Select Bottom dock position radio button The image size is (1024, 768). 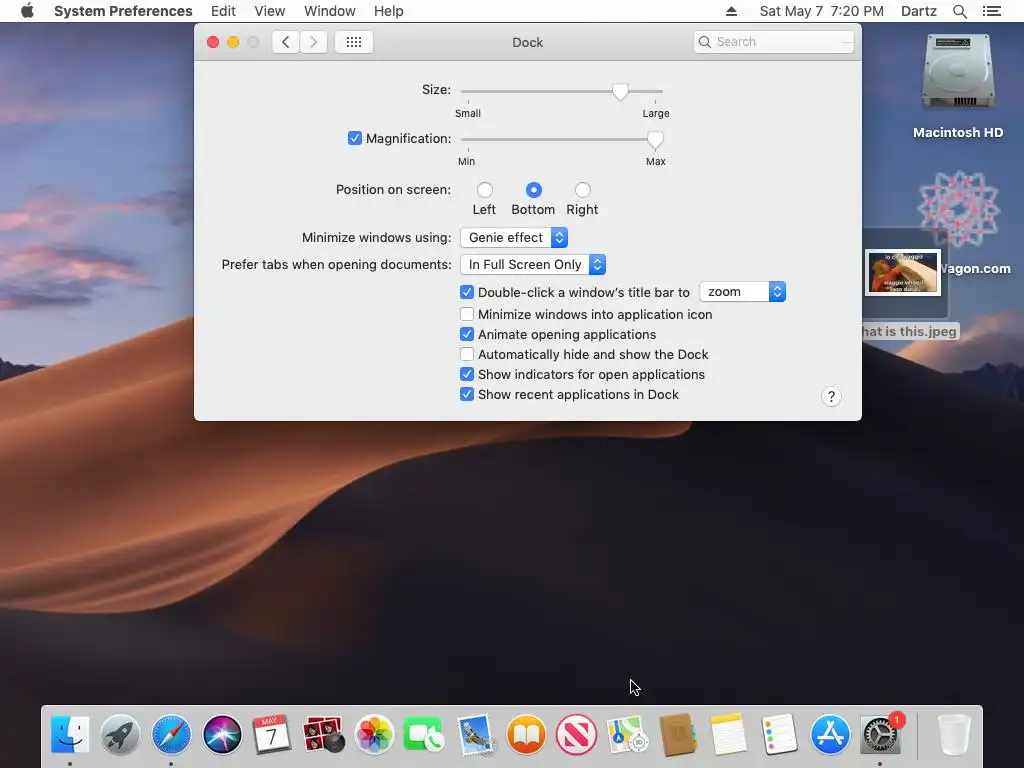click(x=534, y=190)
